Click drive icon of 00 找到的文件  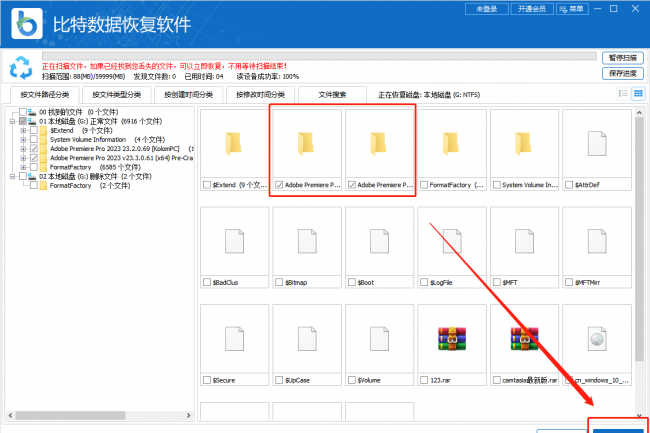32,112
